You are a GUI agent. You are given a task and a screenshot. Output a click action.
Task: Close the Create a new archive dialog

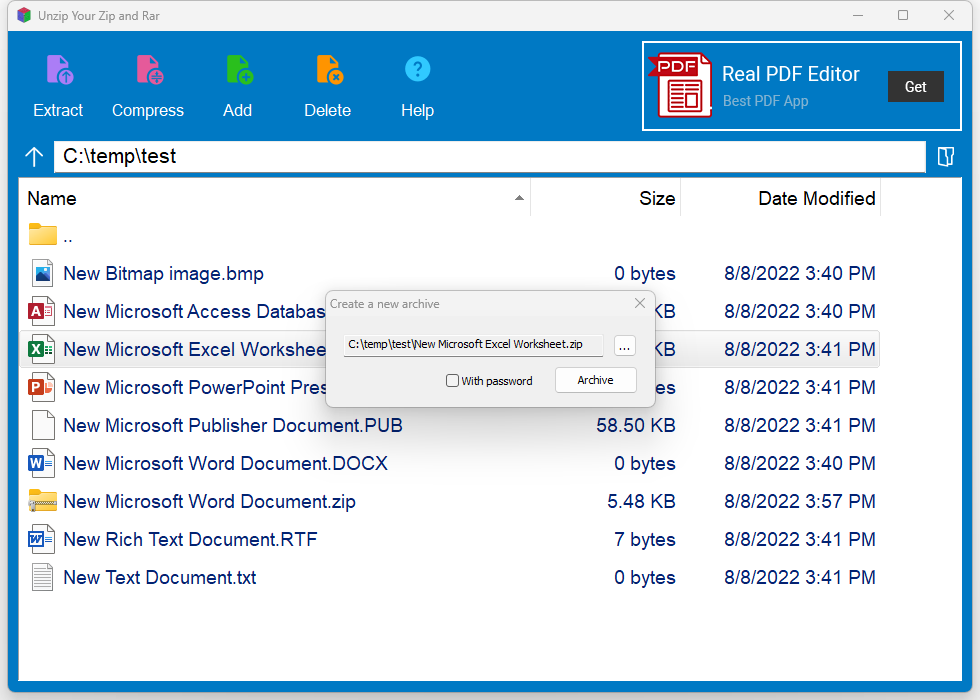pos(640,304)
